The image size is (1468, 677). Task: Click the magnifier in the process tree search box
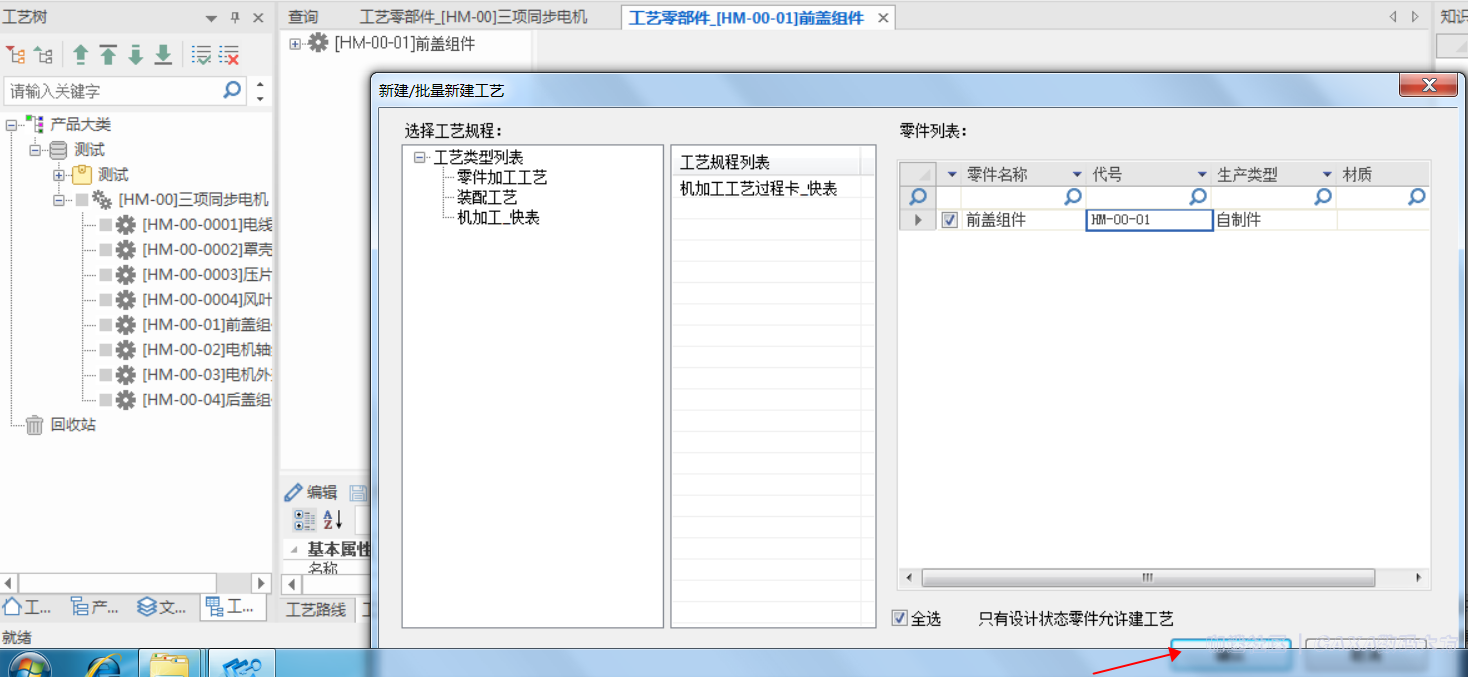click(232, 90)
